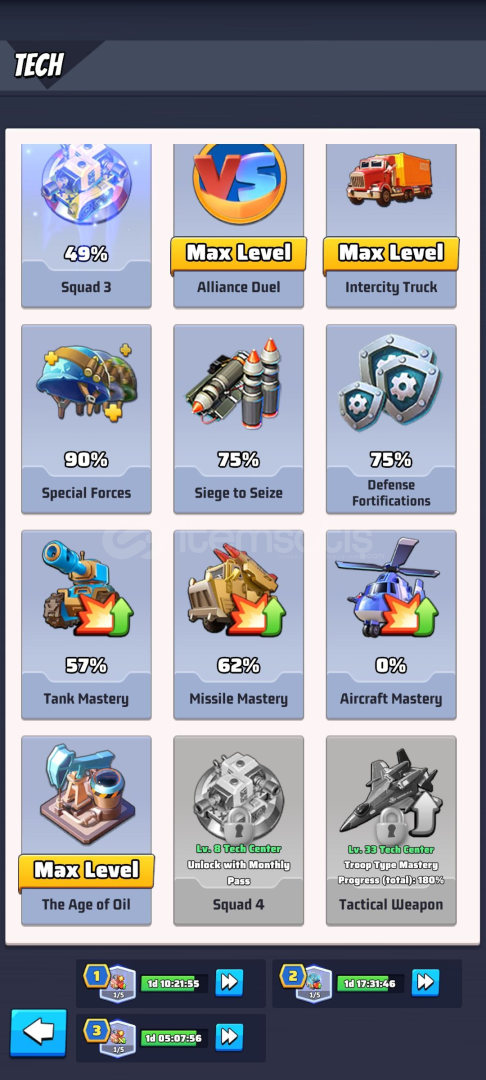
Task: Select research queue 3 badge icon
Action: click(x=110, y=1038)
